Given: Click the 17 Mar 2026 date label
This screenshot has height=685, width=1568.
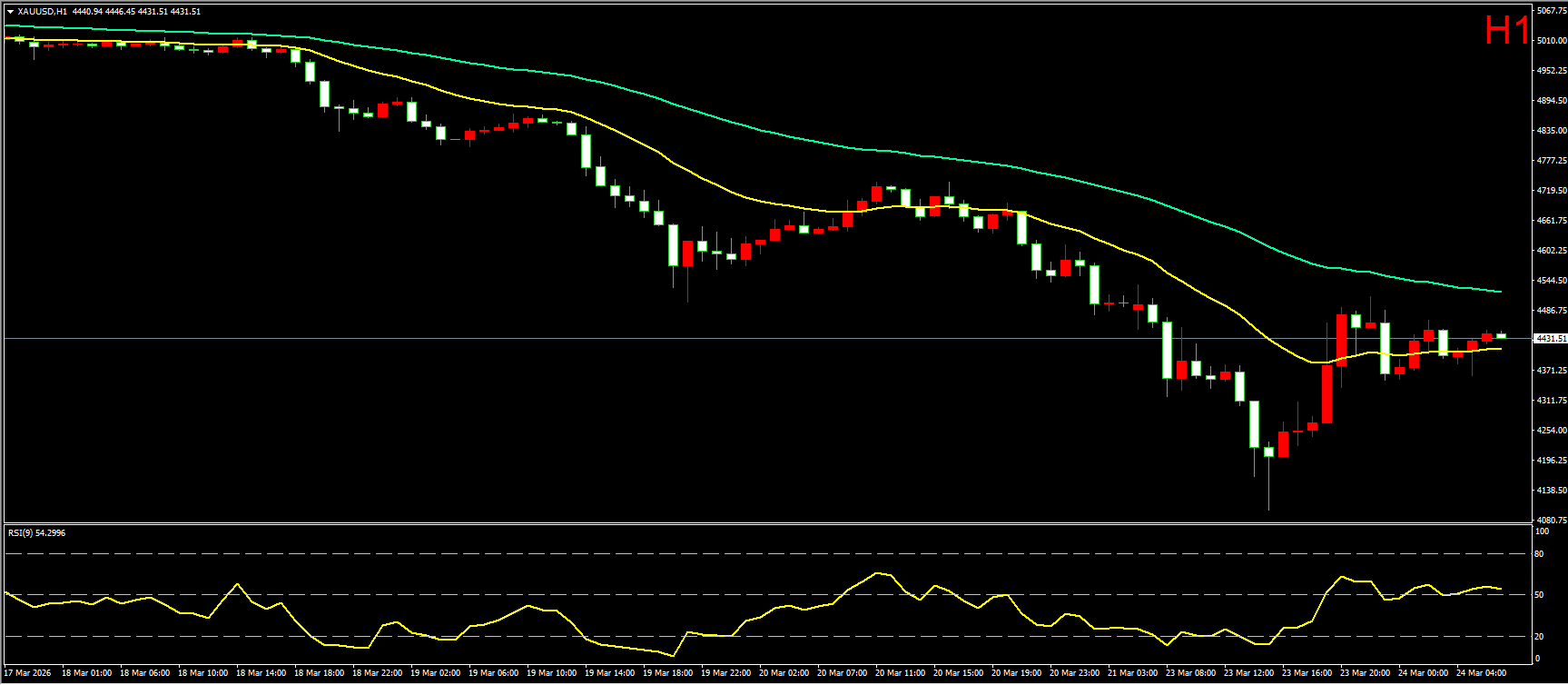Looking at the screenshot, I should [x=28, y=673].
